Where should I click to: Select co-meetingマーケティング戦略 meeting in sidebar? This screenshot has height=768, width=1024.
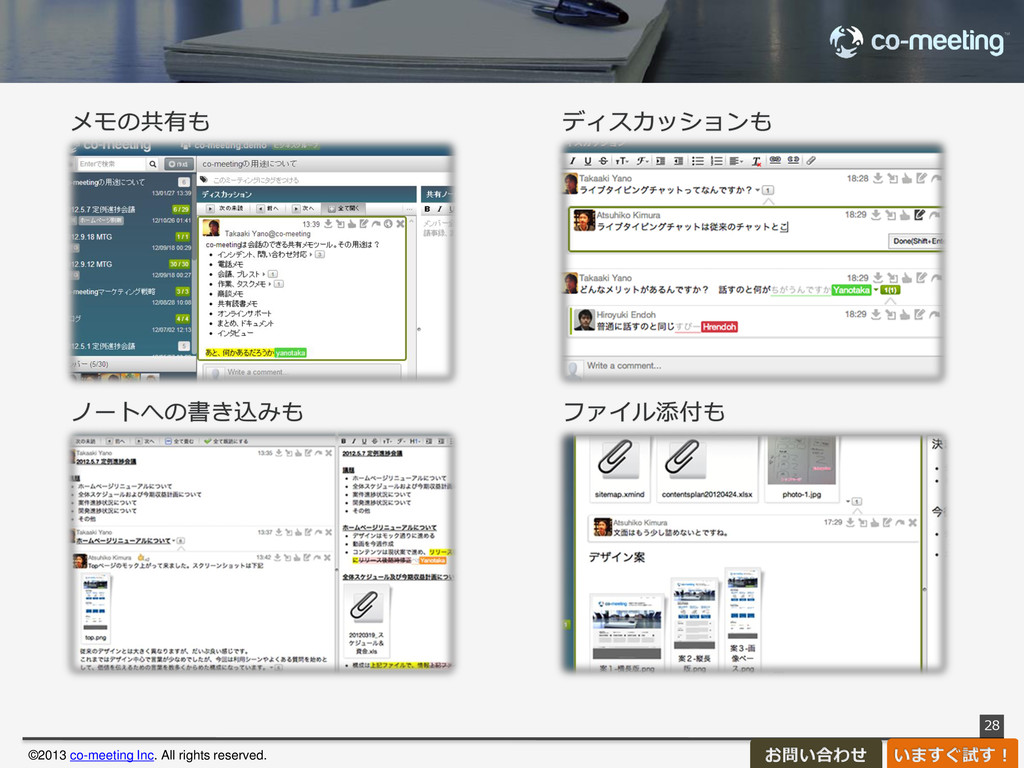(x=131, y=296)
